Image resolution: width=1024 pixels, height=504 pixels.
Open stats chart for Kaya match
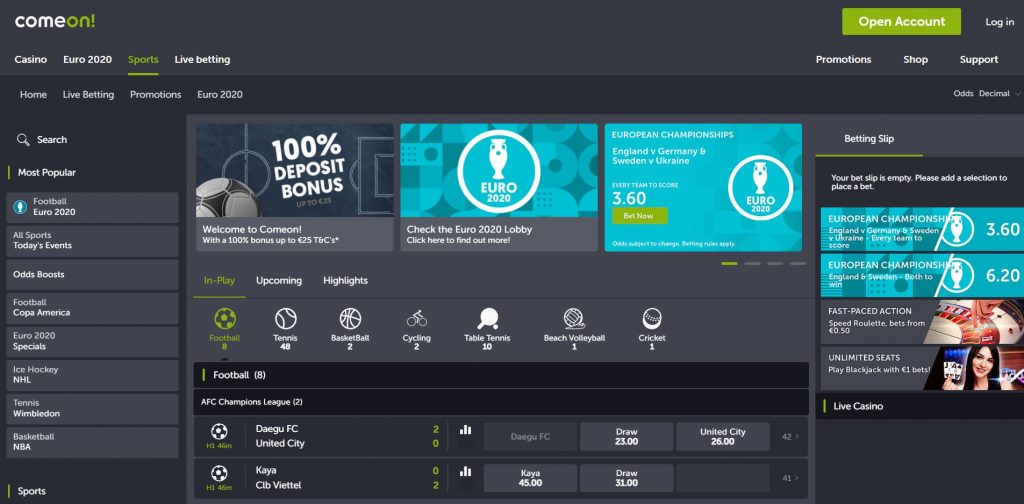tap(466, 471)
